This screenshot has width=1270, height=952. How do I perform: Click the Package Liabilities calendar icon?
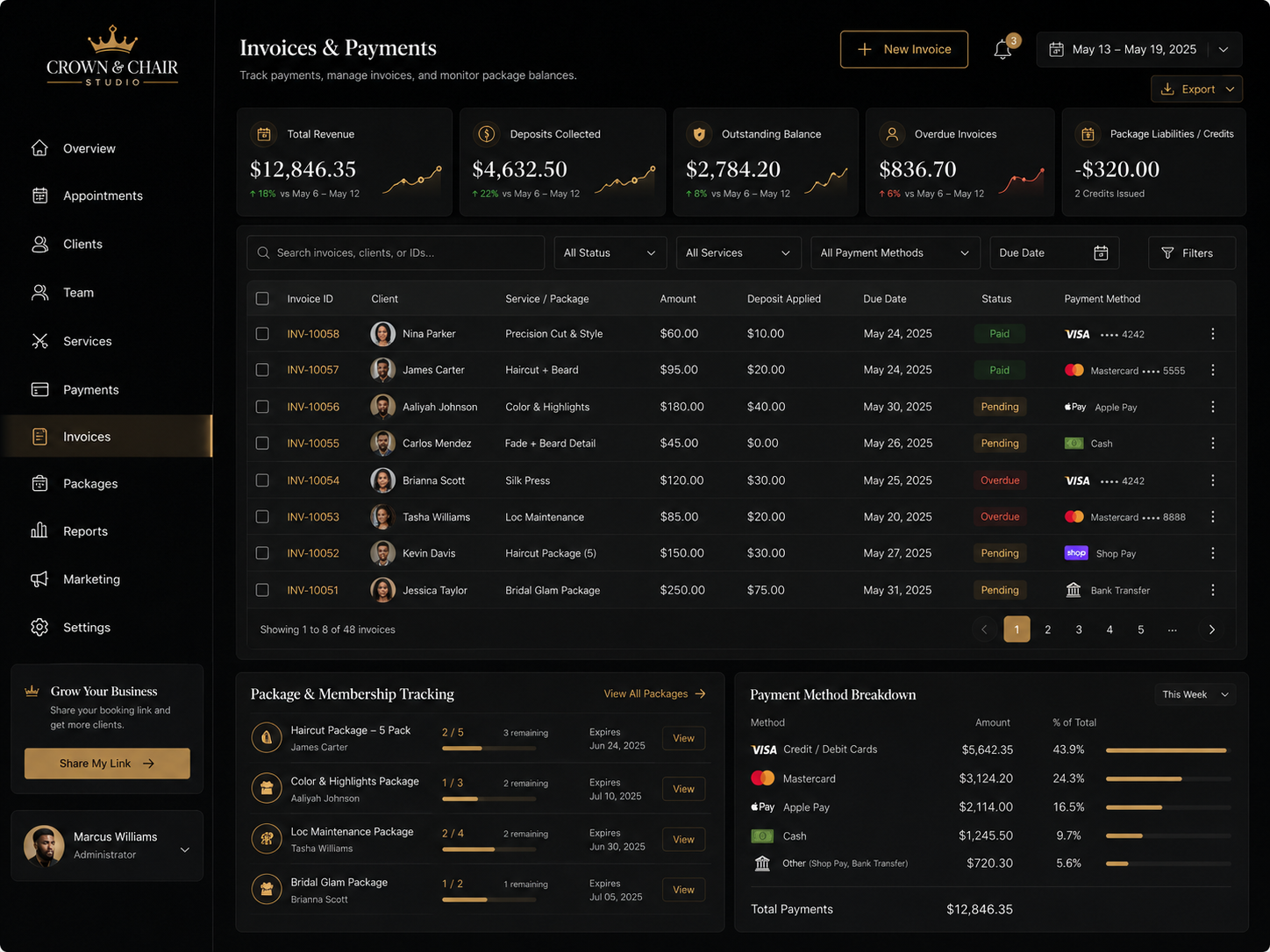tap(1088, 134)
